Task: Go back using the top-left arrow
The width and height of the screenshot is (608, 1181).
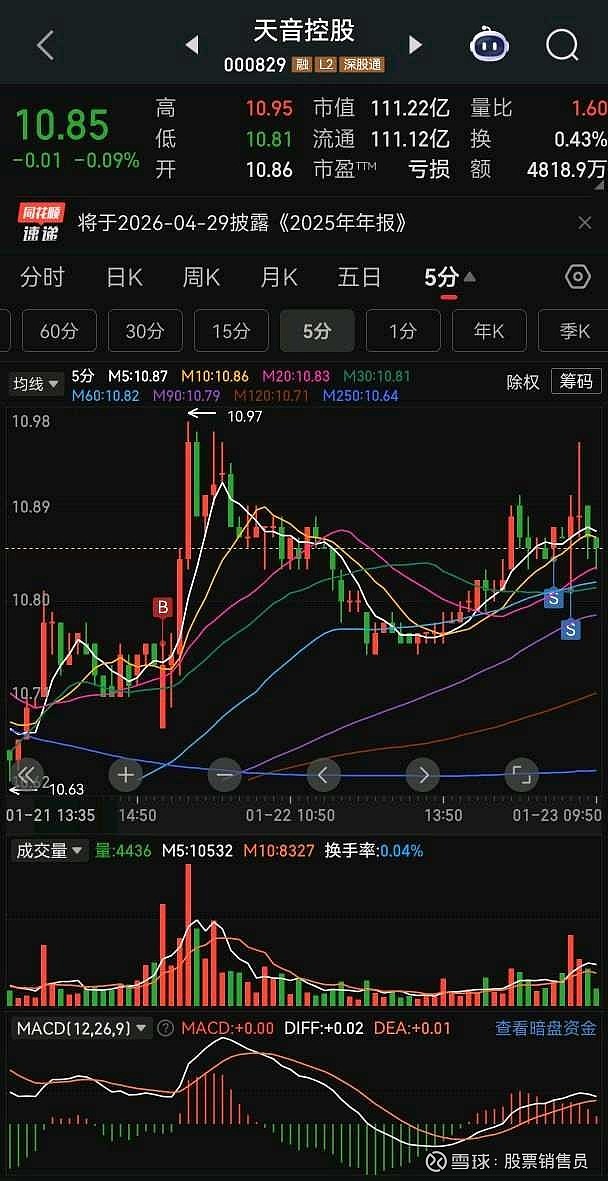Action: click(x=45, y=46)
